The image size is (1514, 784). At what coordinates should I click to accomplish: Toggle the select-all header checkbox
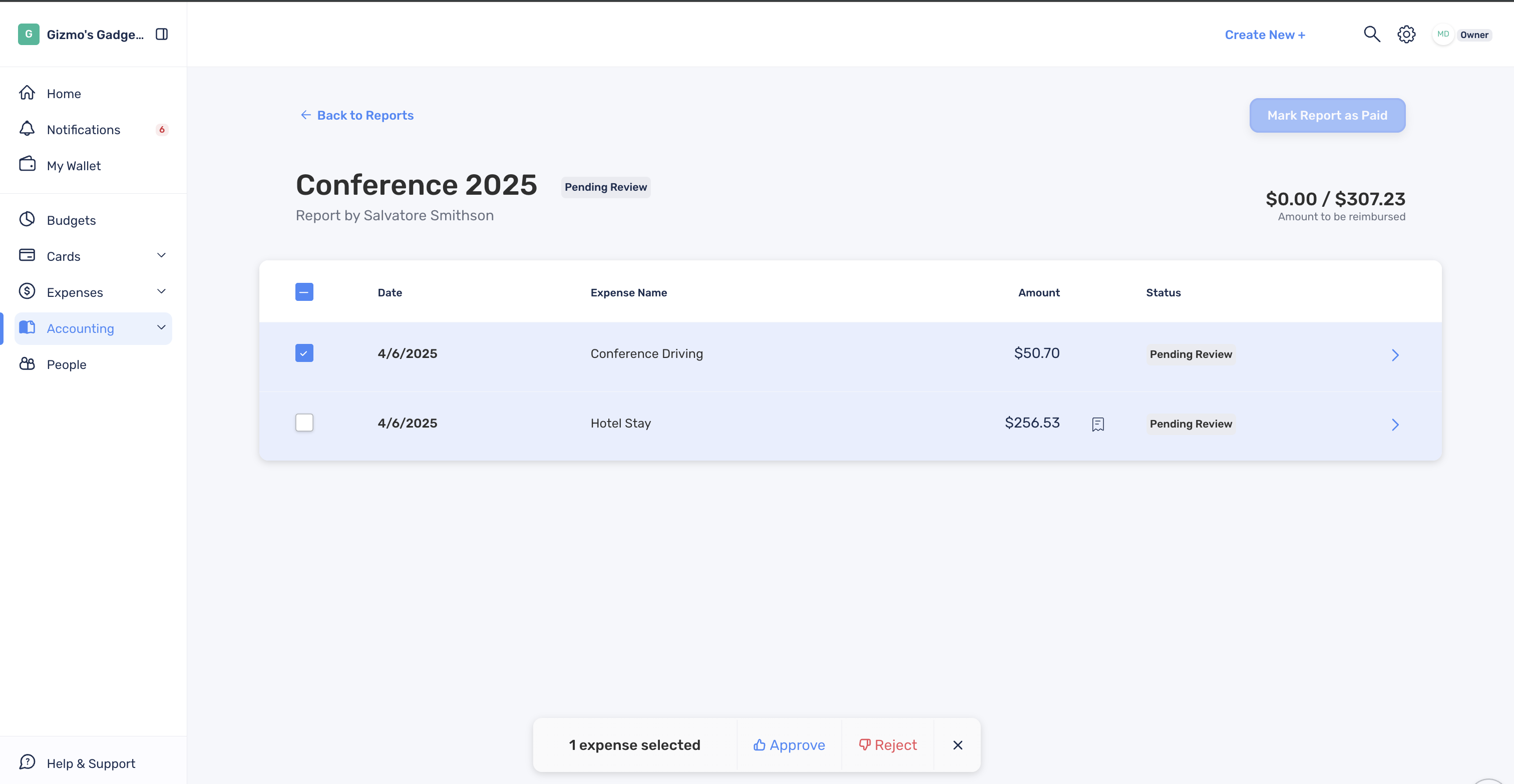pos(304,291)
